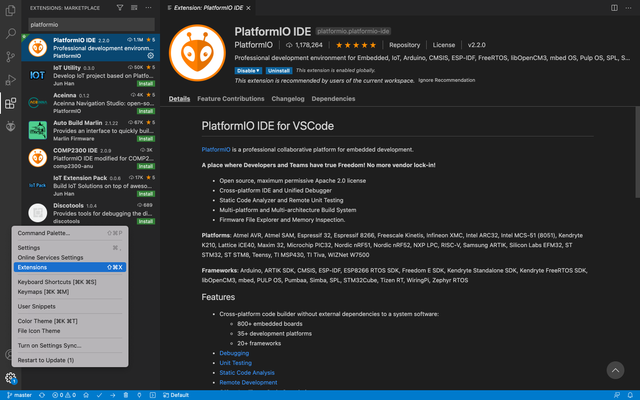Choose Settings from the gear menu
The height and width of the screenshot is (400, 640).
(70, 248)
